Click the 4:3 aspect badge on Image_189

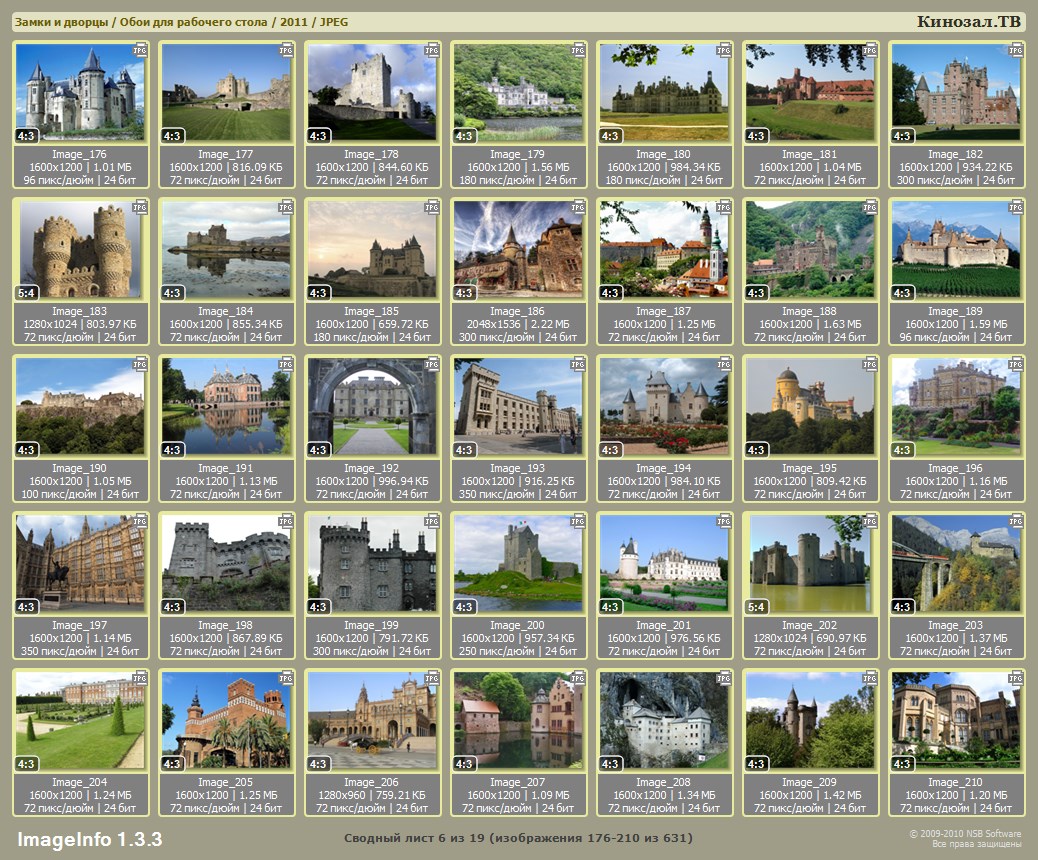902,293
